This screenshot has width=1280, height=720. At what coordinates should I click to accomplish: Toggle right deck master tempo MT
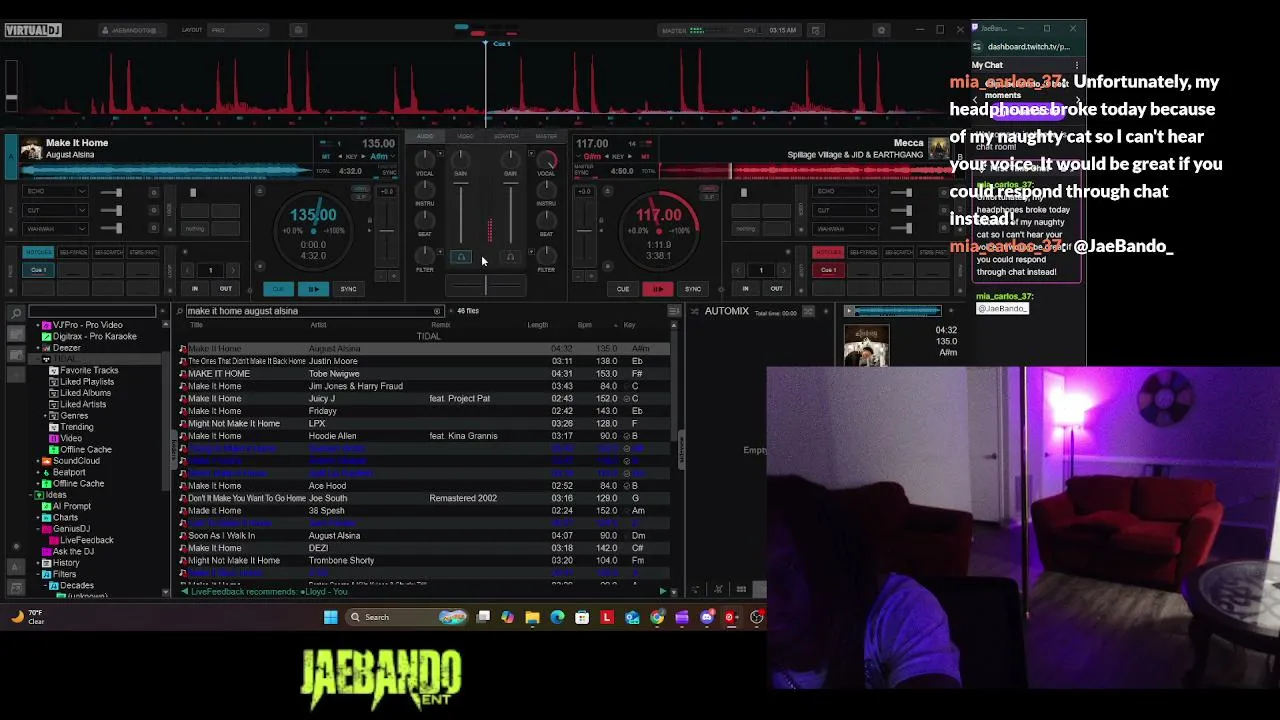click(646, 156)
